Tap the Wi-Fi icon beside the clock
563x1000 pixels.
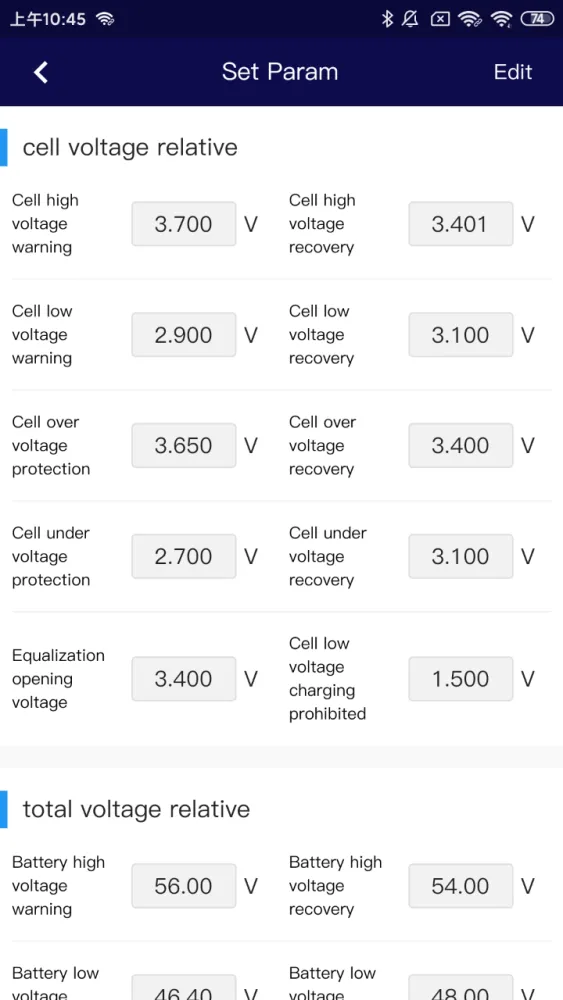tap(105, 19)
